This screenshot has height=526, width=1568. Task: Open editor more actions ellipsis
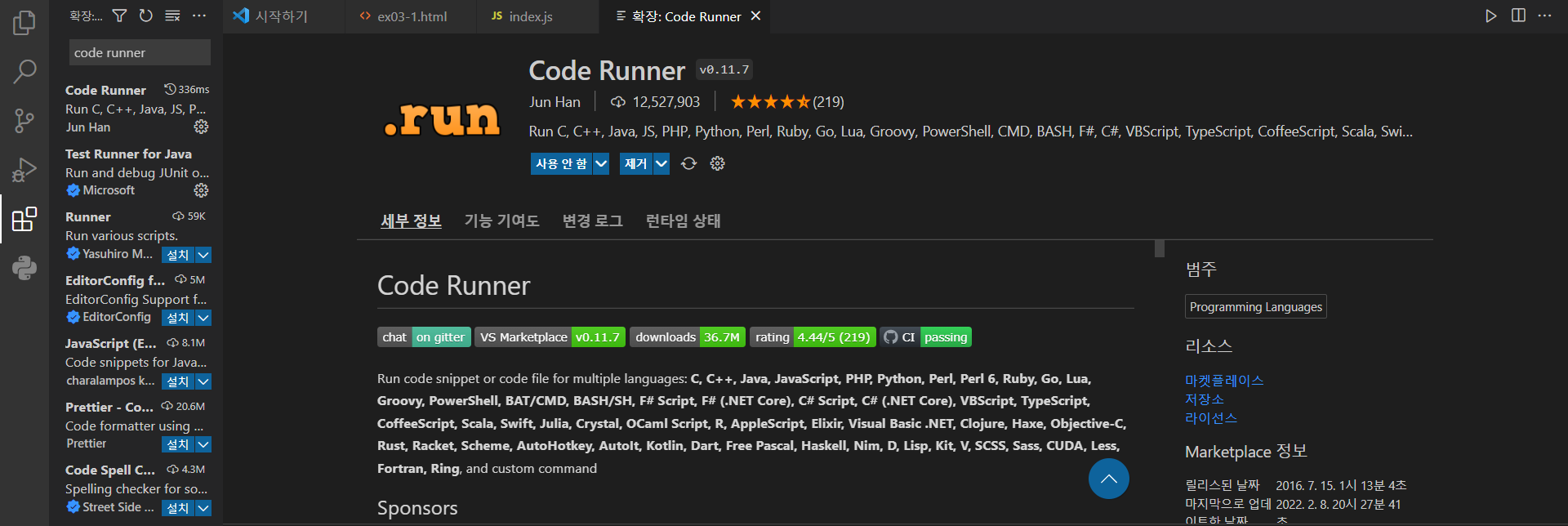(x=1544, y=16)
